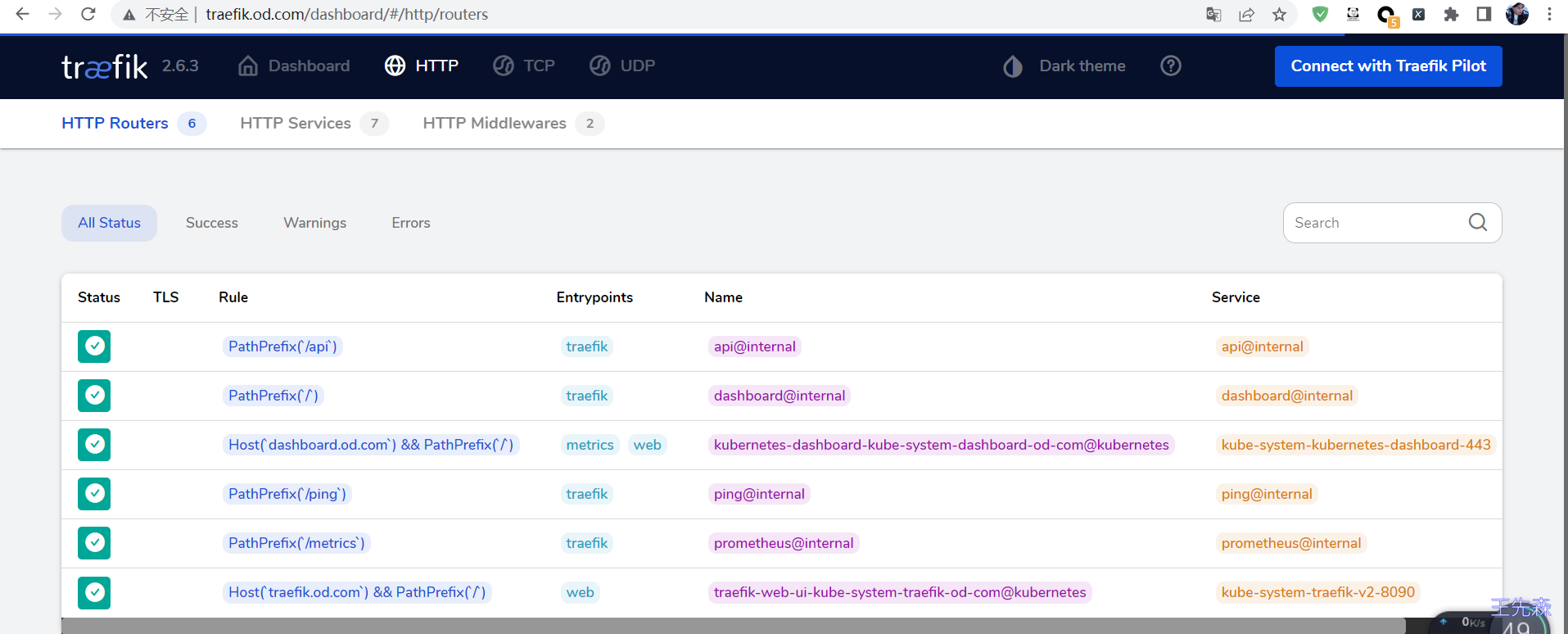1568x634 pixels.
Task: Click name traefik-web-ui-kube-system-traefik-od-com@kubernetes
Action: pos(900,592)
